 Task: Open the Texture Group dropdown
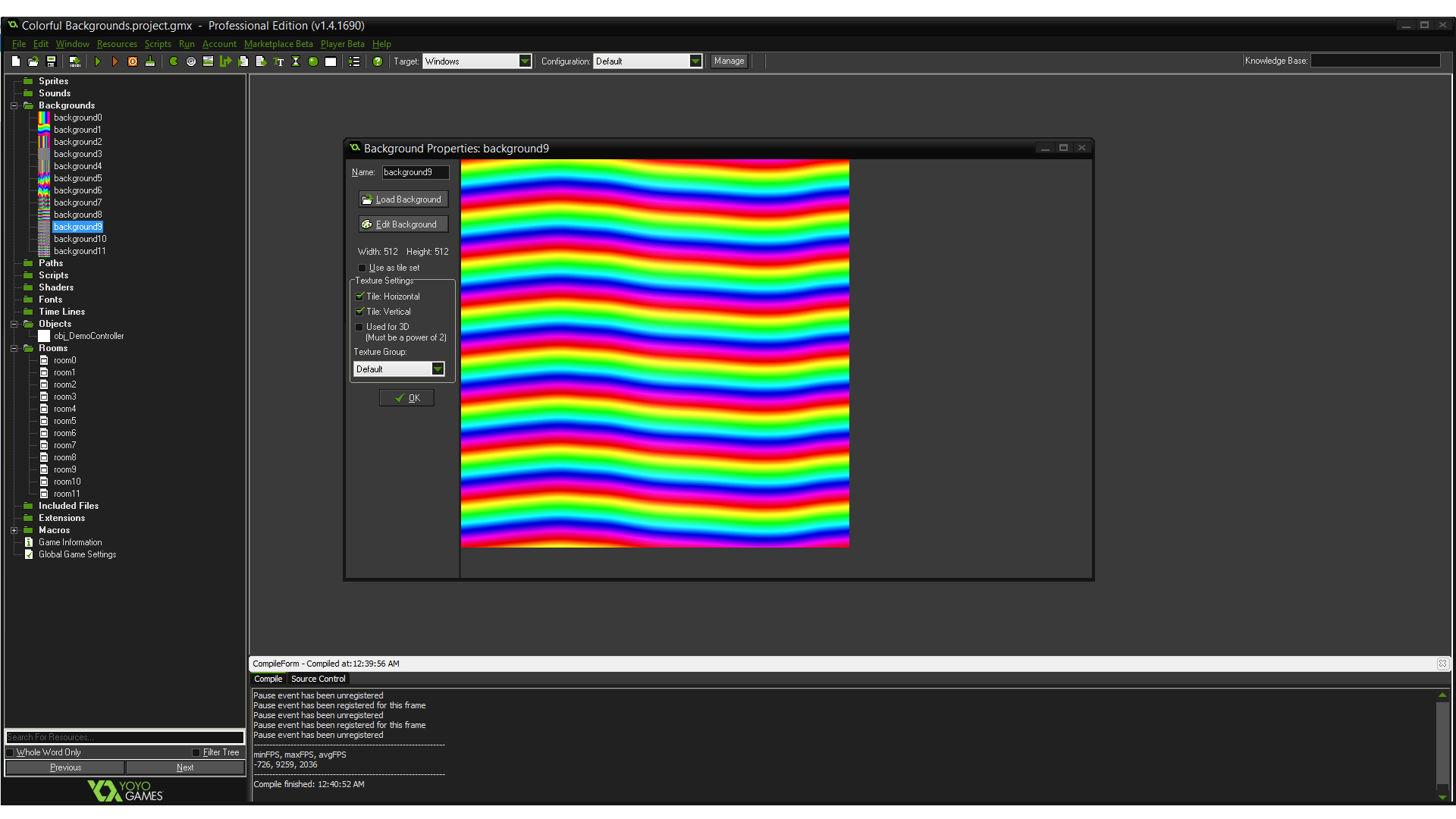438,369
